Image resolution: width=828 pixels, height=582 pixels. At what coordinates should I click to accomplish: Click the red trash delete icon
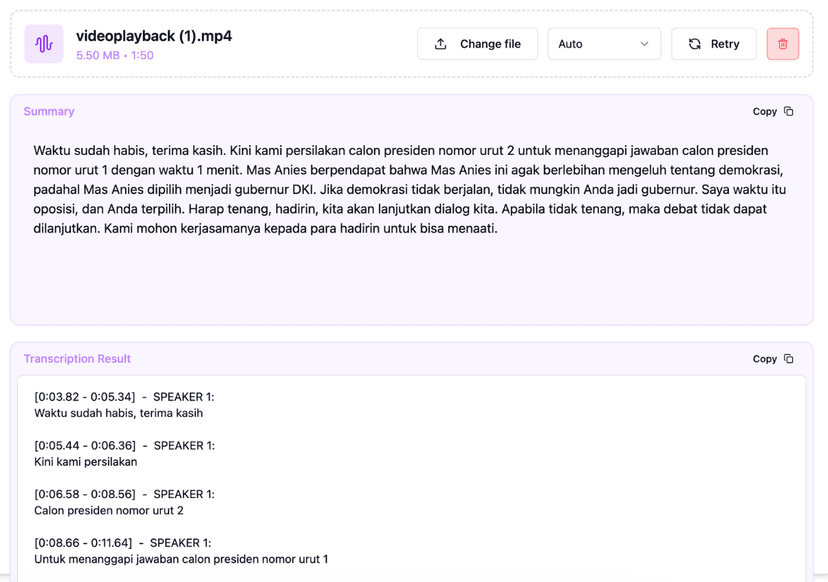(x=782, y=43)
